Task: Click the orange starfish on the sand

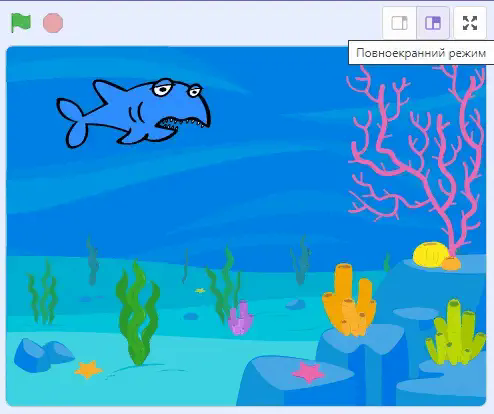Action: tap(88, 369)
